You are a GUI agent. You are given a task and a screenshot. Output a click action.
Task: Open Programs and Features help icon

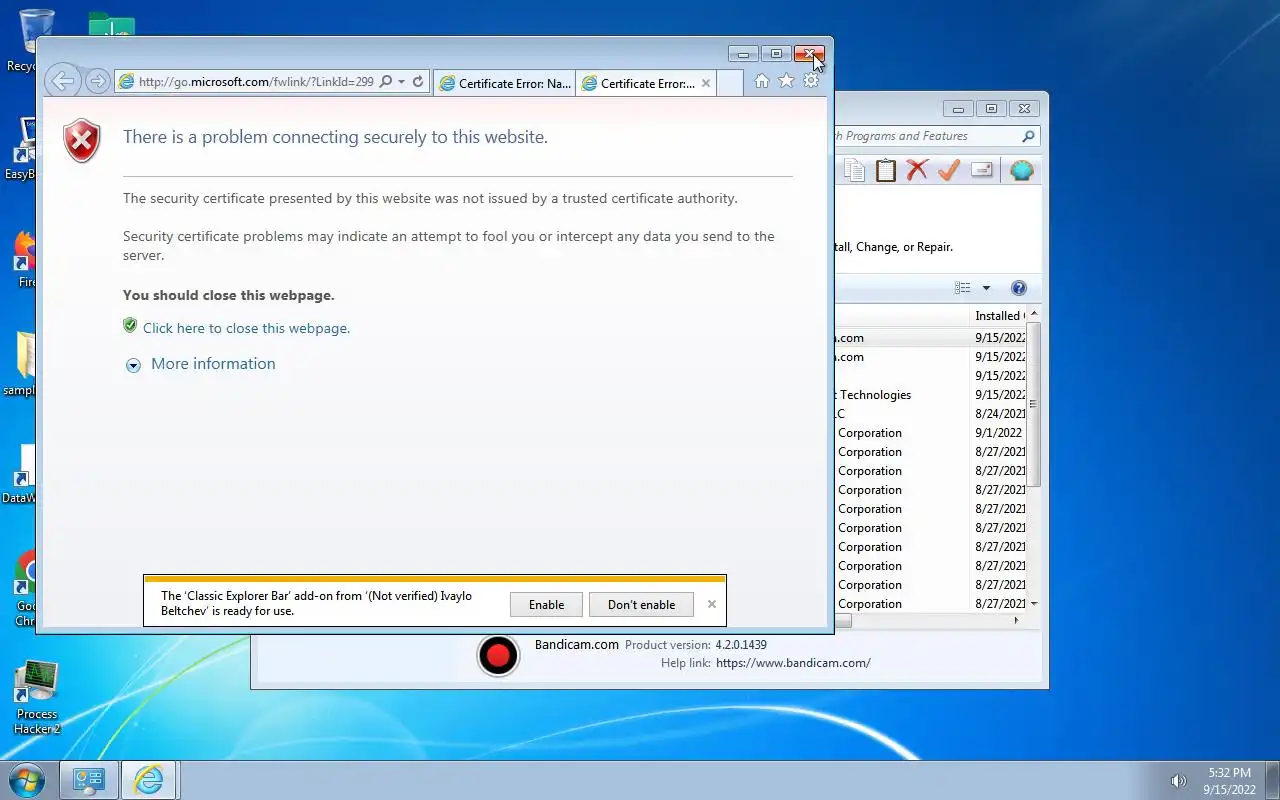(x=1019, y=288)
